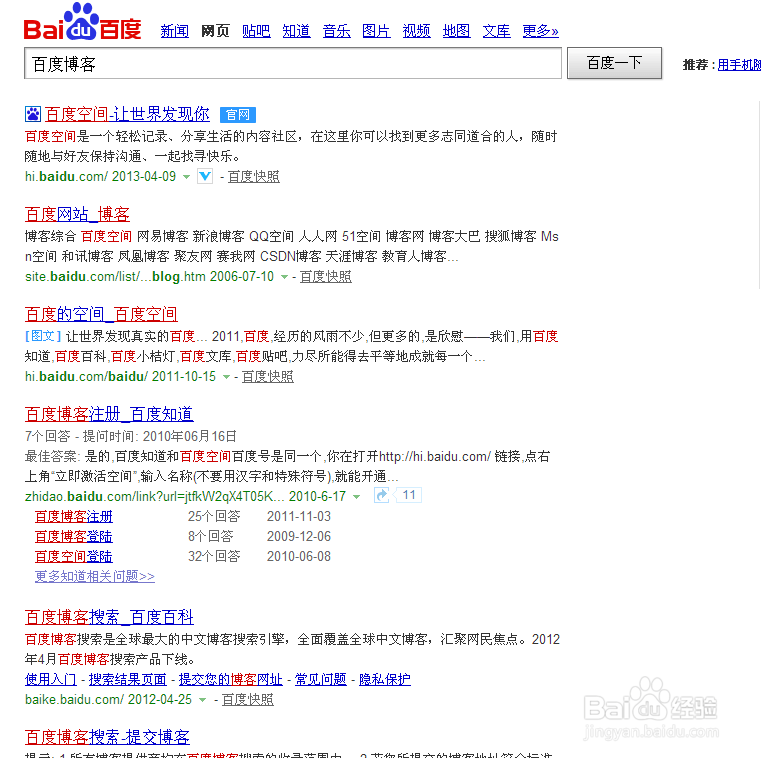Click the blue V verification icon
This screenshot has width=761, height=758.
tap(205, 176)
